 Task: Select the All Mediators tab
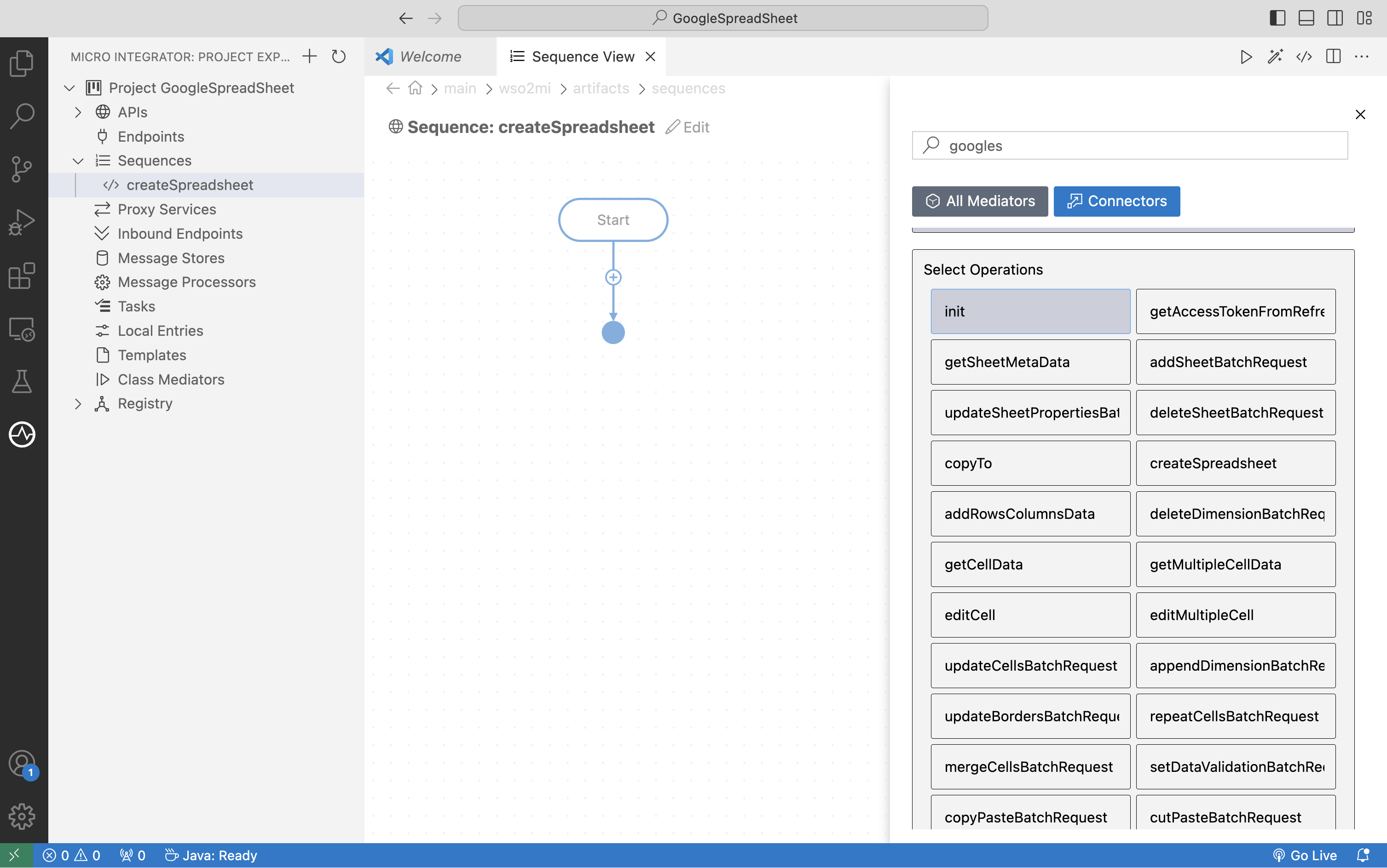click(980, 201)
